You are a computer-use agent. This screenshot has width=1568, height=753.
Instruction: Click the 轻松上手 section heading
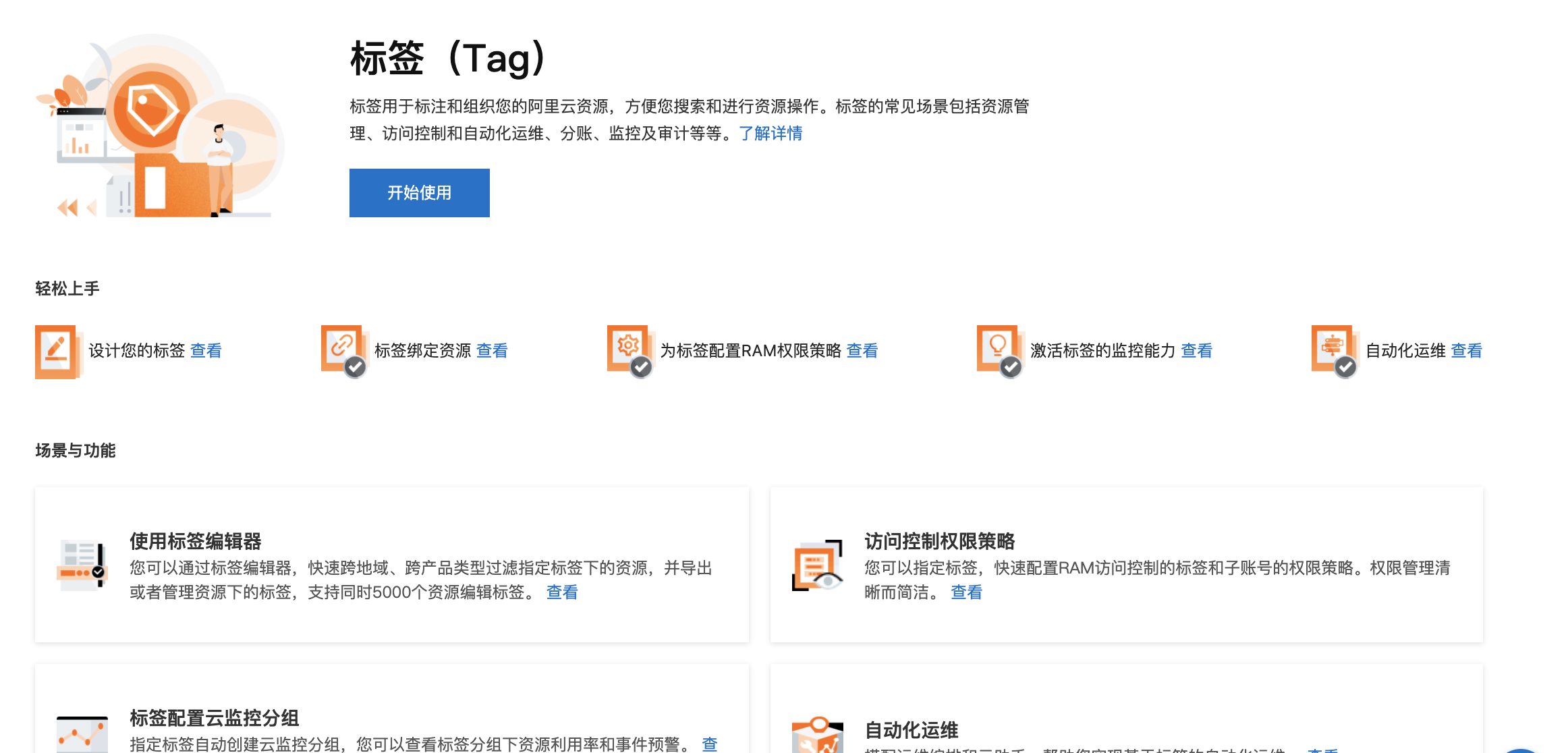coord(67,289)
